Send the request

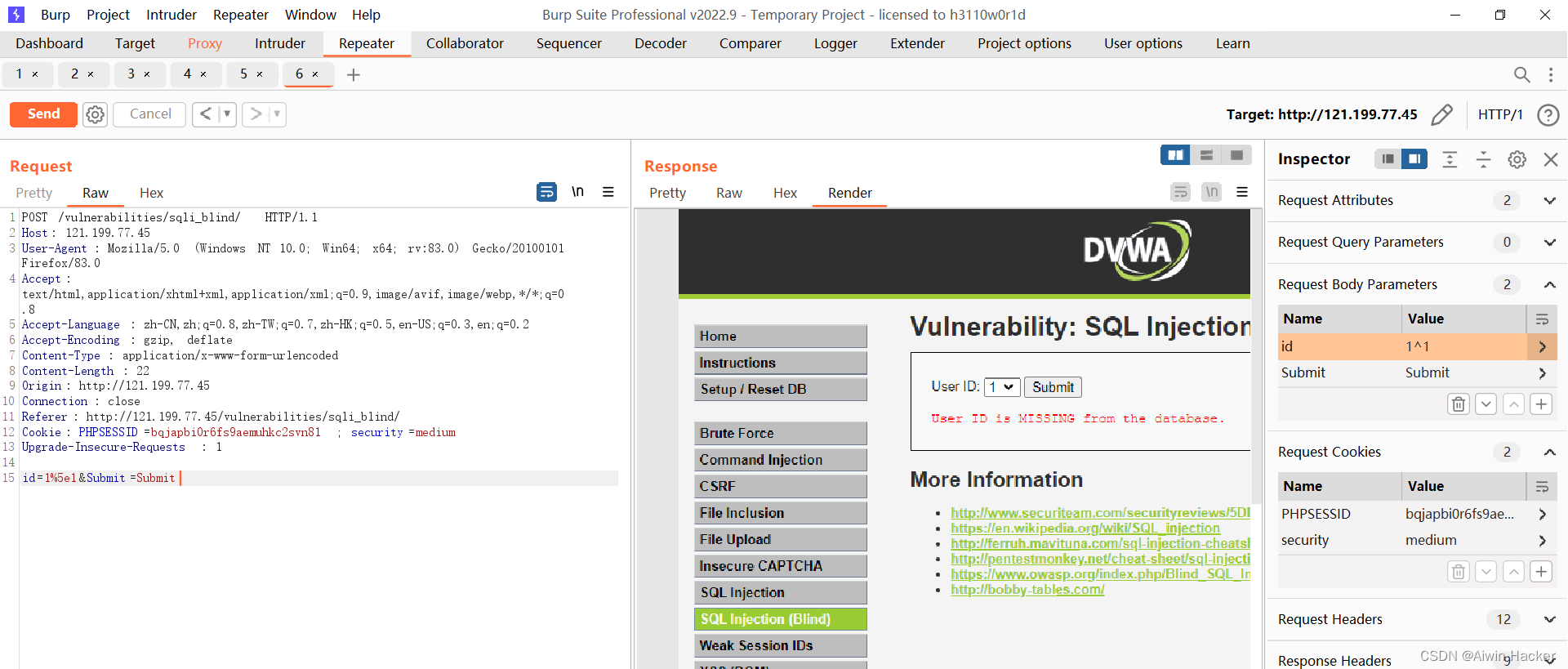tap(43, 114)
